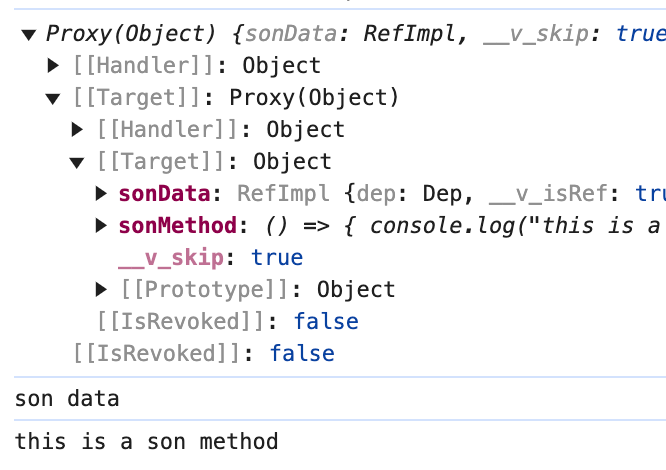
Task: Click the "this is a son method" log line
Action: pos(146,441)
